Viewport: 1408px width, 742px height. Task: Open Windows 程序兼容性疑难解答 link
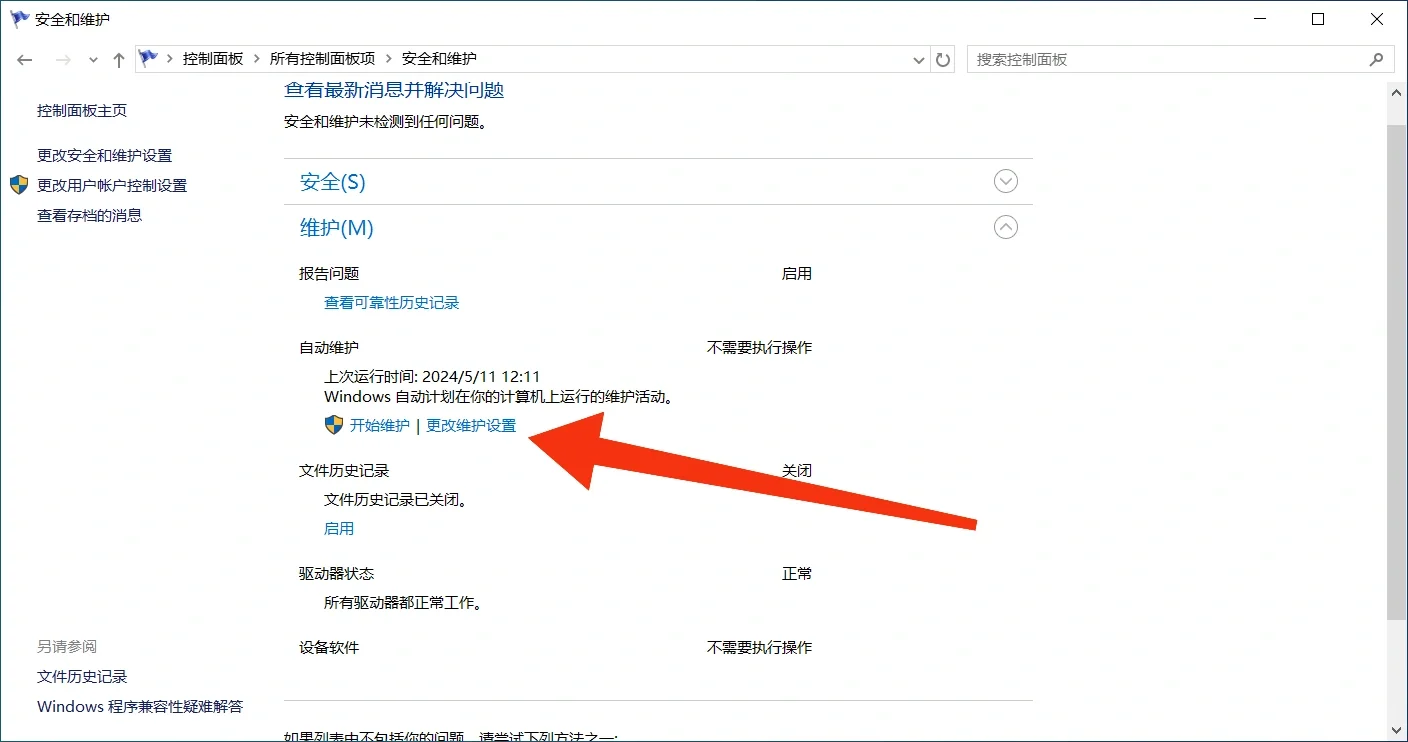[140, 707]
